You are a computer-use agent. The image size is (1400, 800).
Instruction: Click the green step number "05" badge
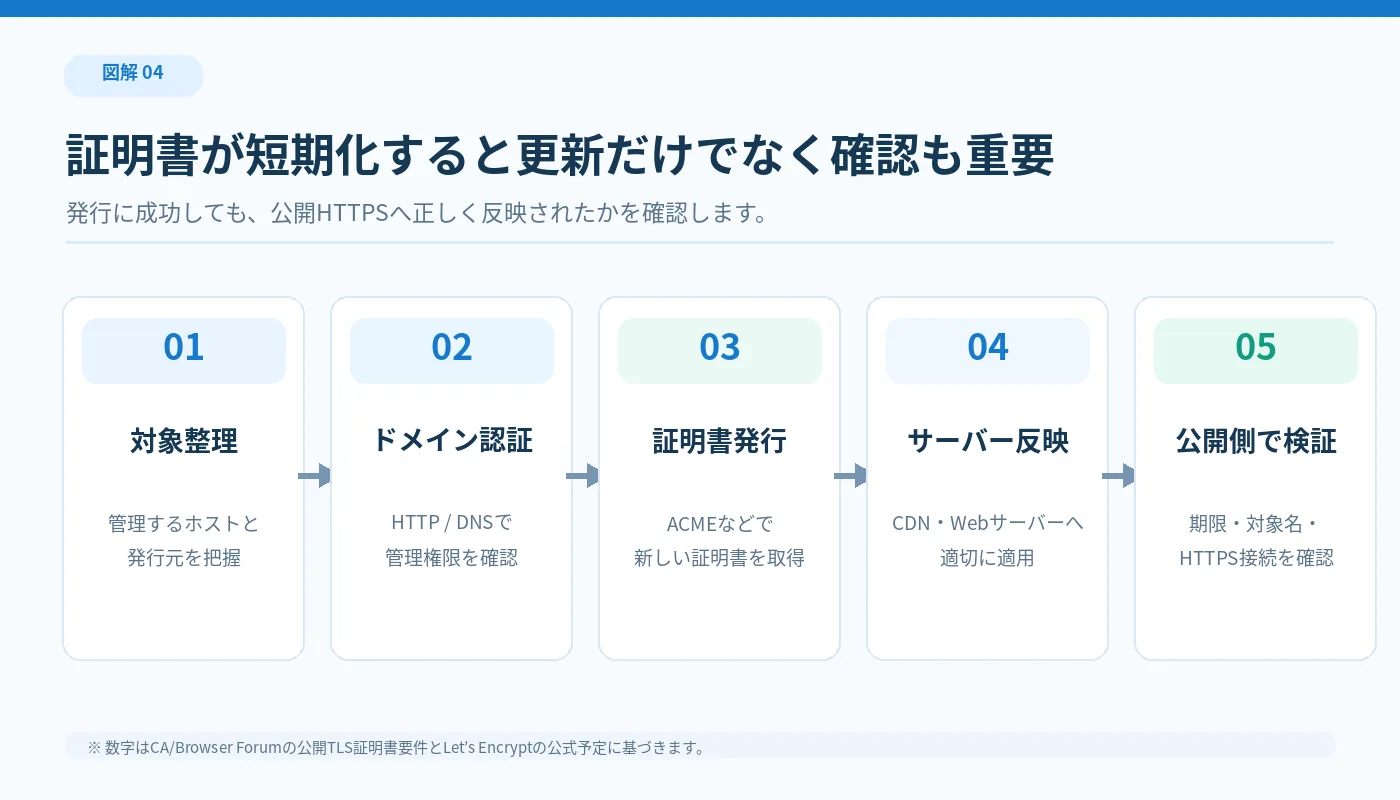click(1256, 351)
